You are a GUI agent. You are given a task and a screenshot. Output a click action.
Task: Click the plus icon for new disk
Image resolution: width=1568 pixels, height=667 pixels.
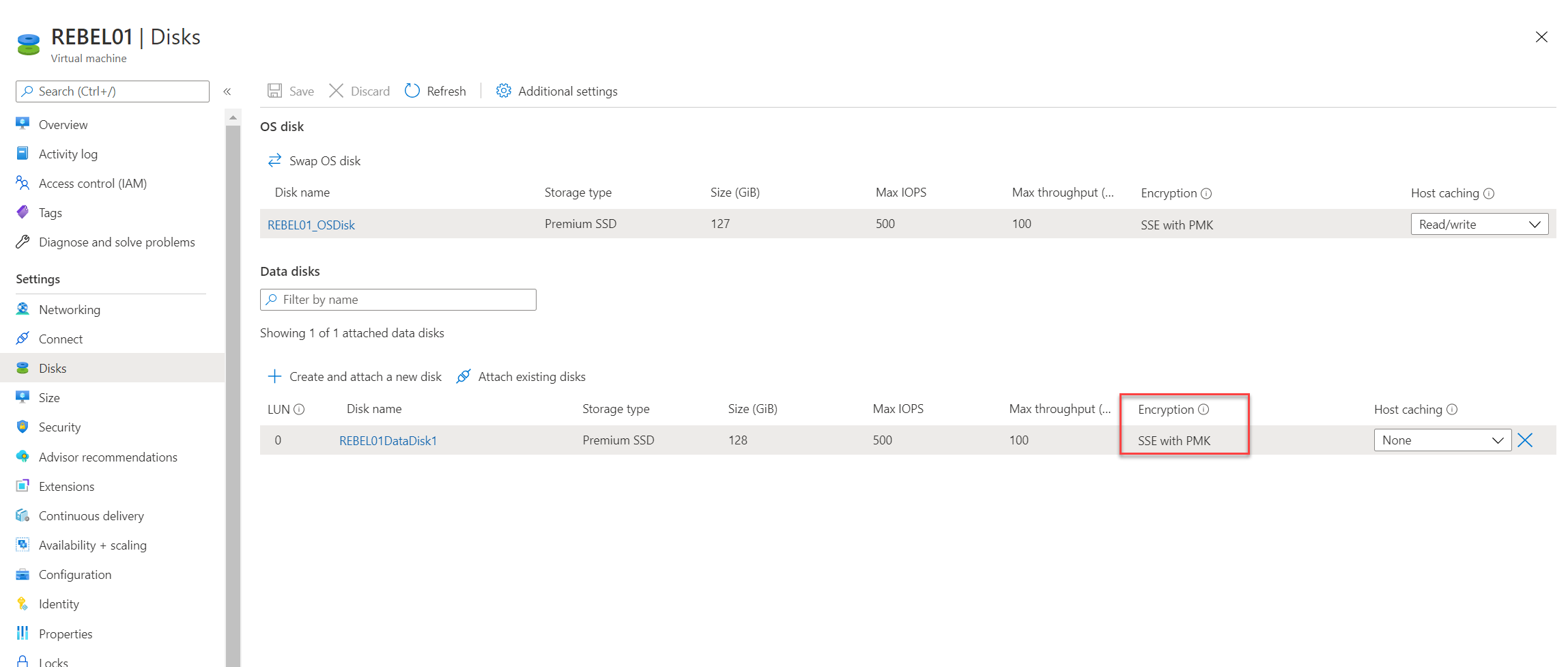pyautogui.click(x=274, y=376)
